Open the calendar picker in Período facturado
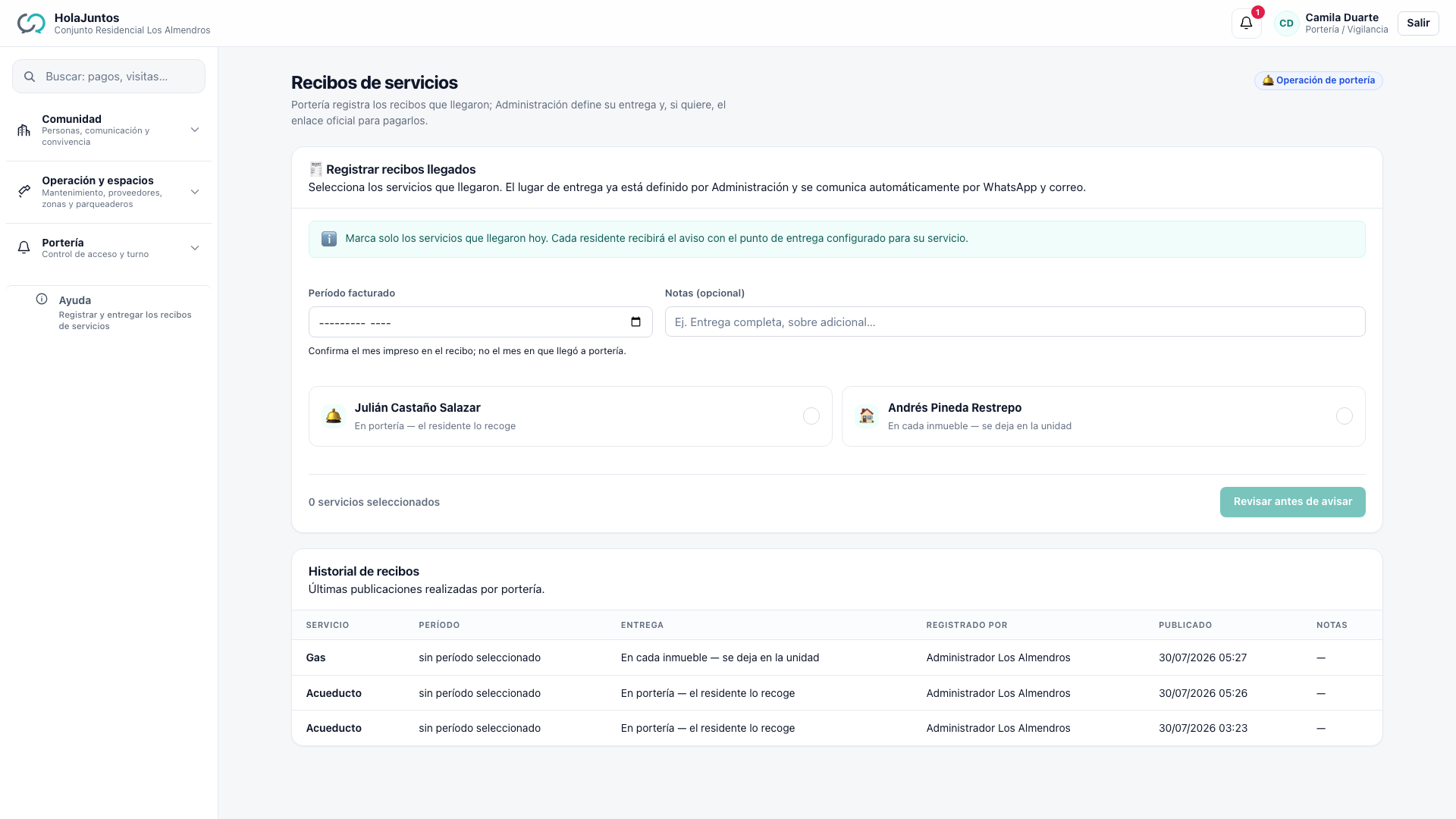Viewport: 1456px width, 819px height. click(635, 322)
